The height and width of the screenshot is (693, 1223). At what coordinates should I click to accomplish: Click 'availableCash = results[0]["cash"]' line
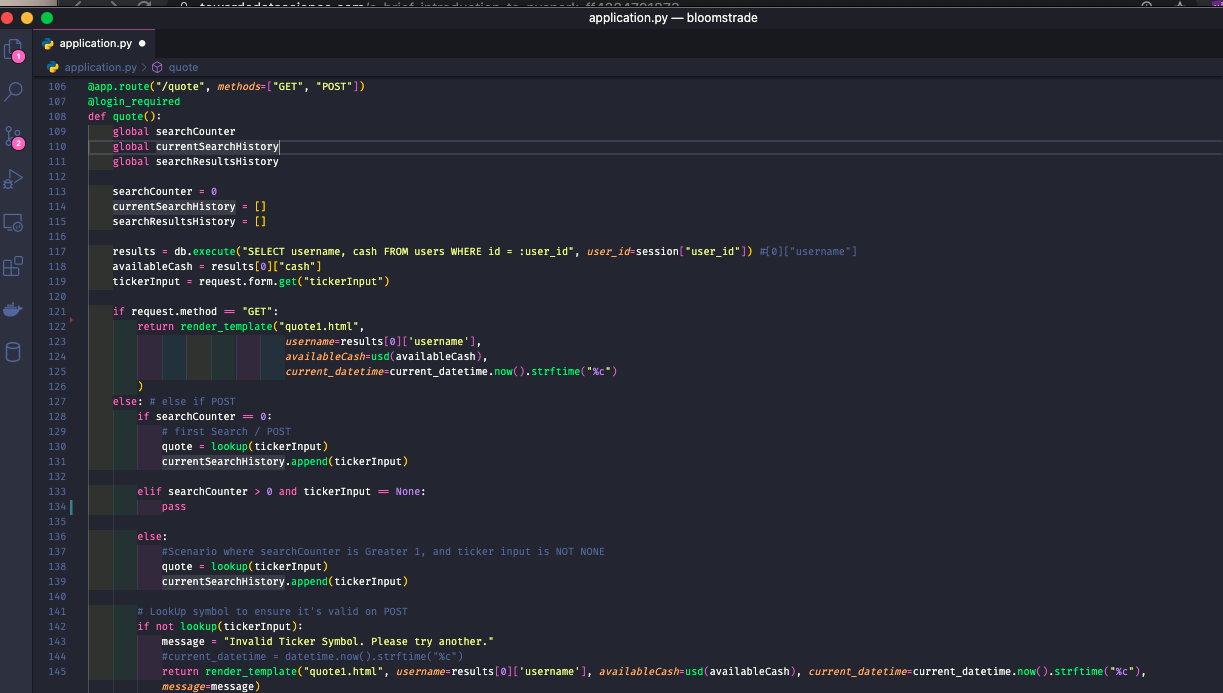pos(217,267)
